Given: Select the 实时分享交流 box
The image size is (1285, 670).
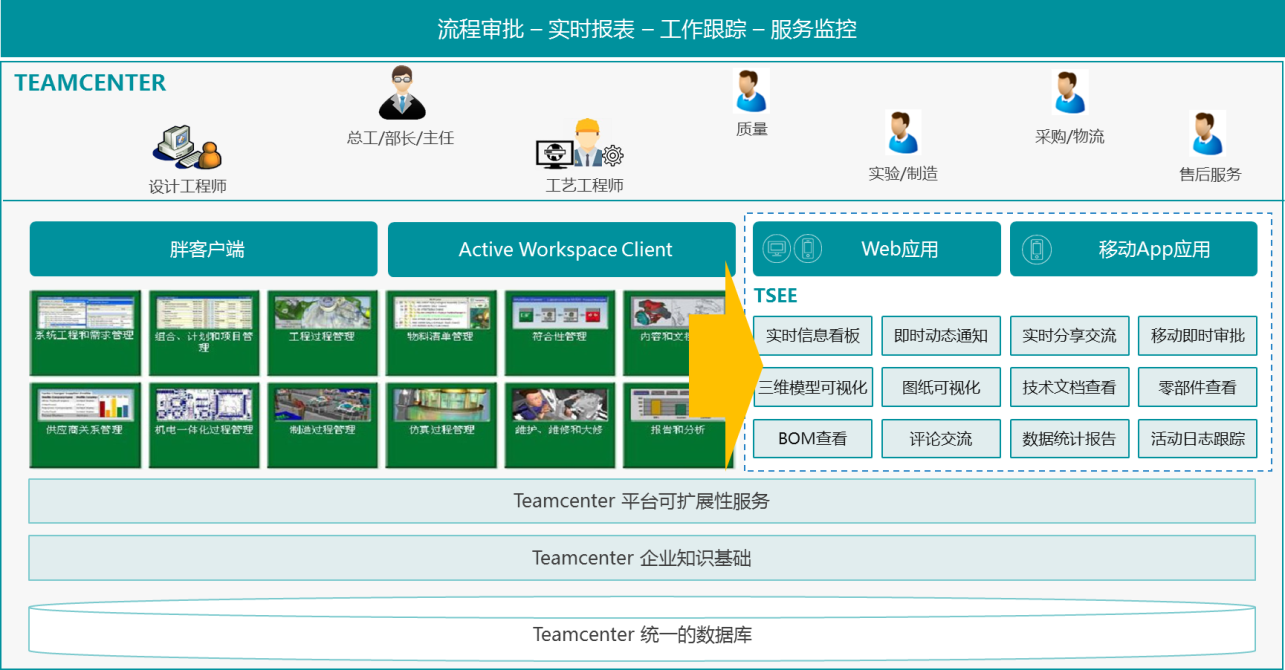Looking at the screenshot, I should 1069,336.
